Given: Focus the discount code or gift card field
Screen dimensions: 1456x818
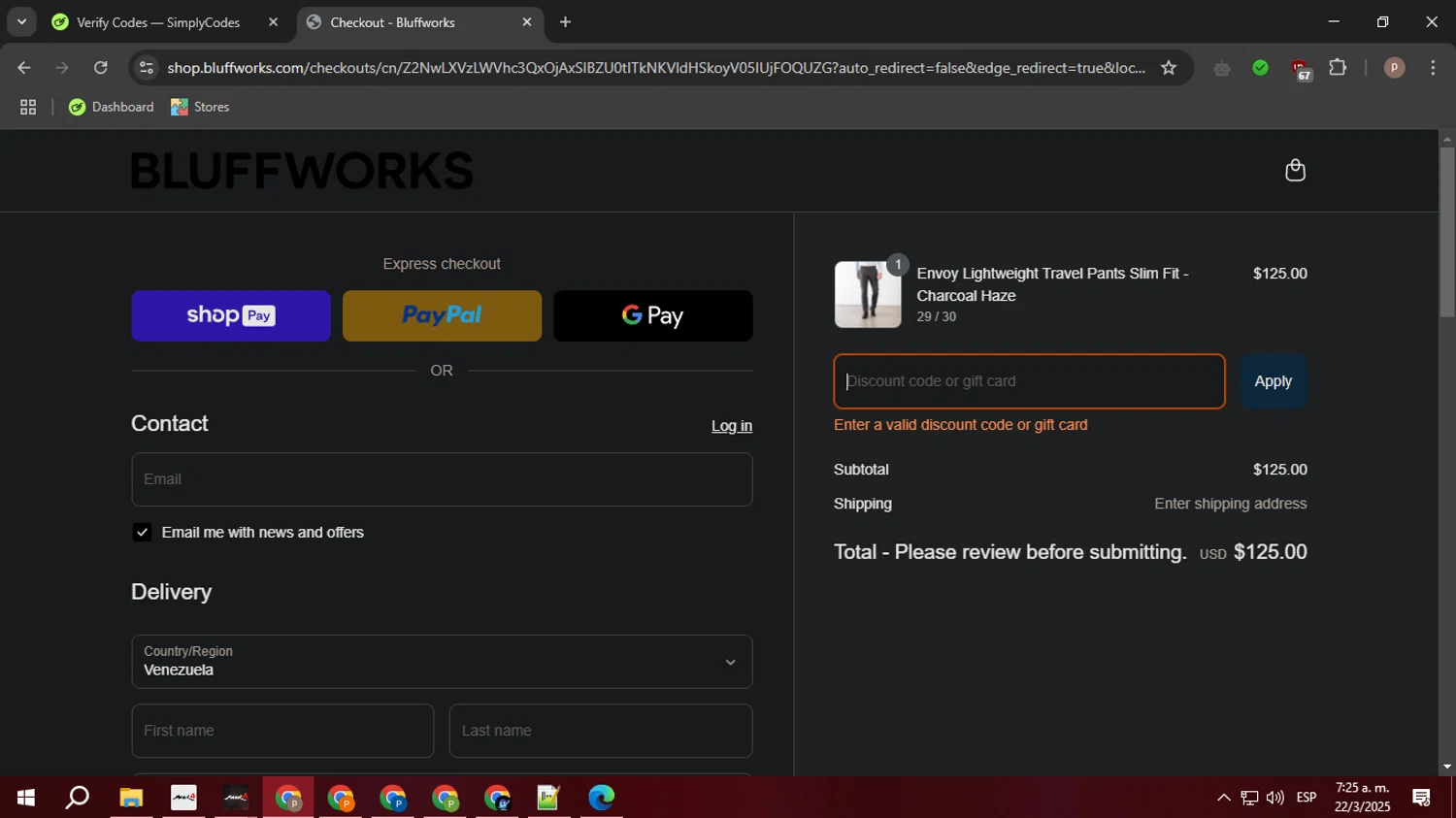Looking at the screenshot, I should [1029, 381].
